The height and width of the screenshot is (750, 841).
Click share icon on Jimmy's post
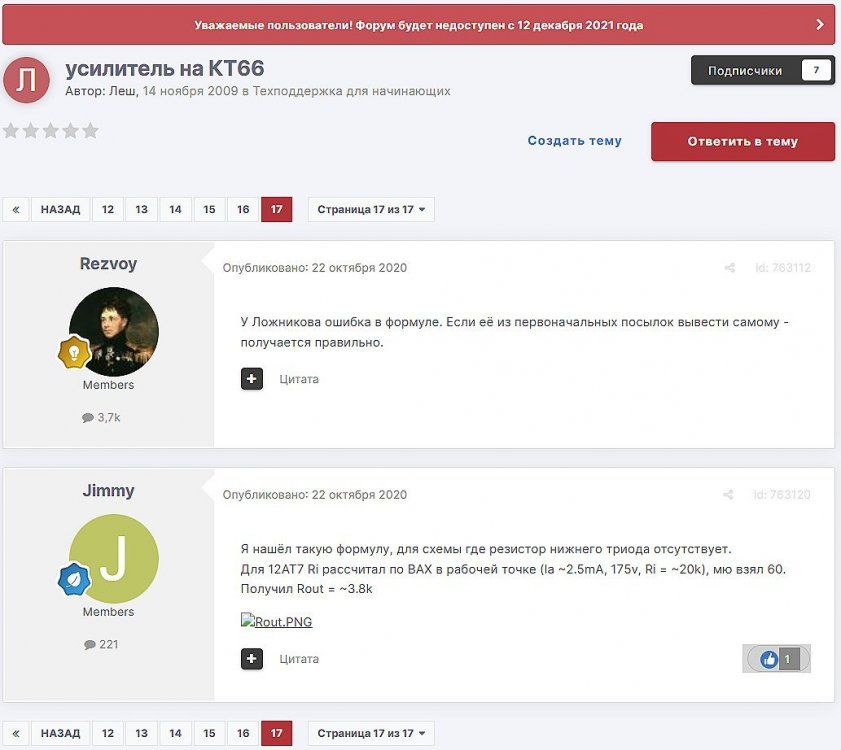coord(728,495)
